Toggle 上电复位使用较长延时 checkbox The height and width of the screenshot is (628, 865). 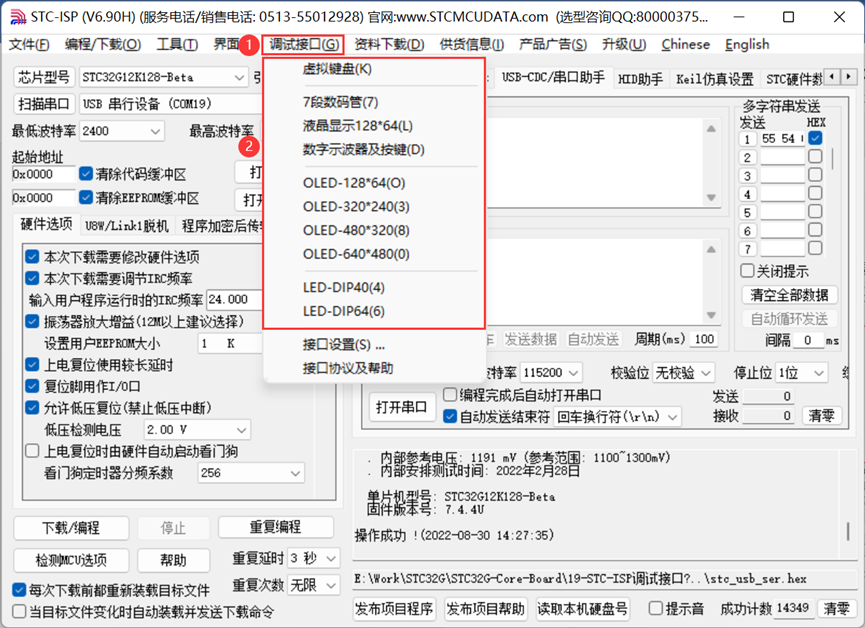tap(33, 364)
